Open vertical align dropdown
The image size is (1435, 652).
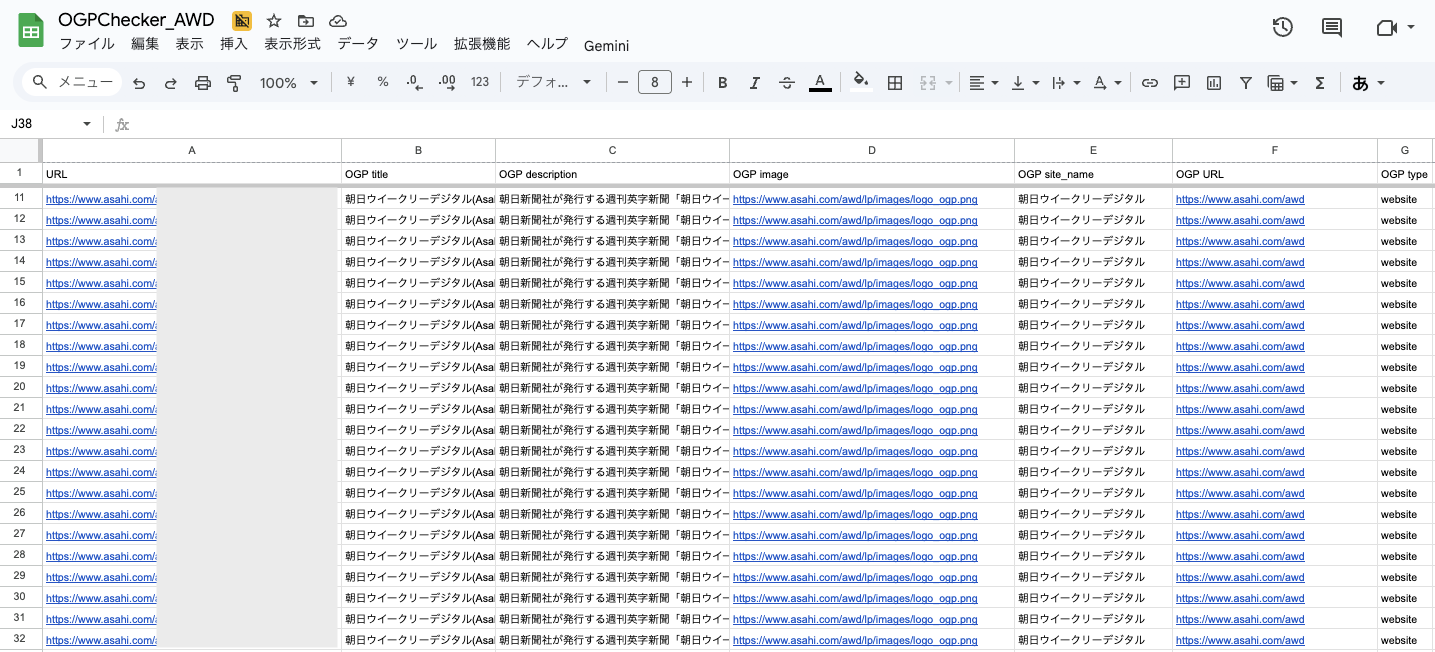(x=1025, y=83)
